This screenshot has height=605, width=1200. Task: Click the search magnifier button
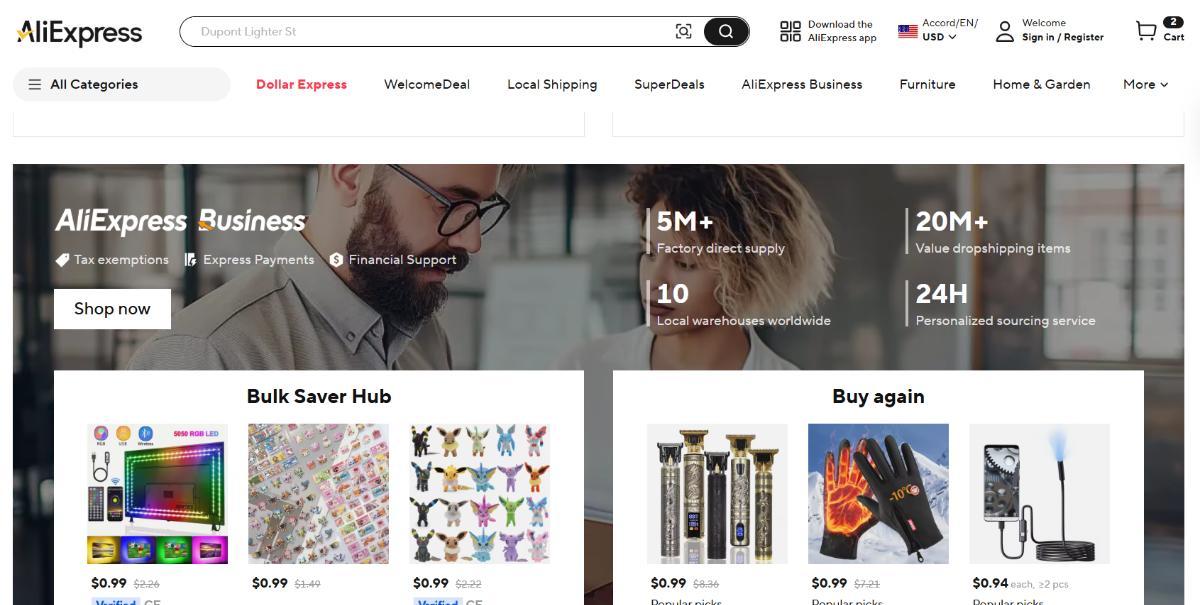(x=726, y=31)
